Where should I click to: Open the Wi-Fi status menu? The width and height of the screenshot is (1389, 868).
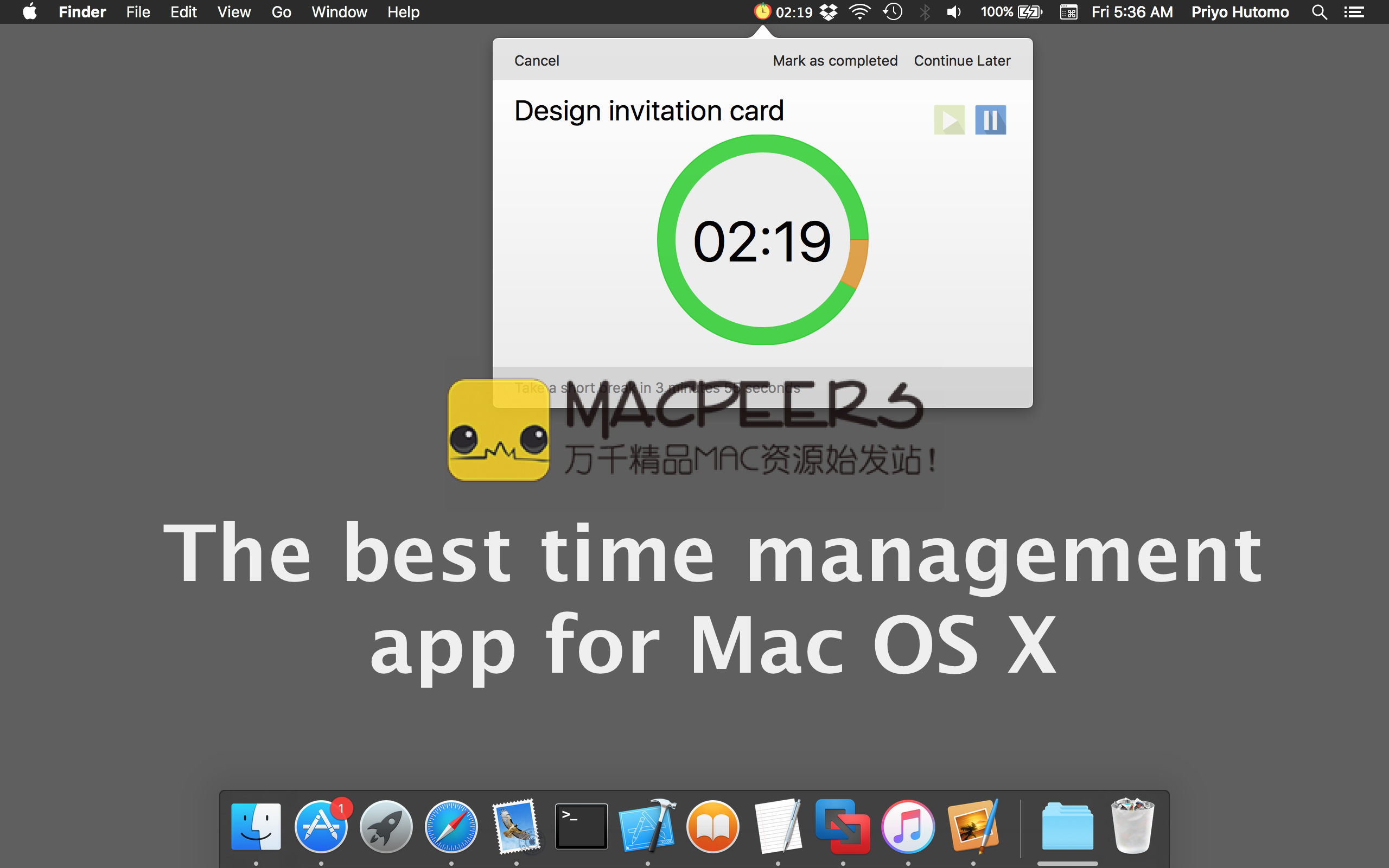859,12
